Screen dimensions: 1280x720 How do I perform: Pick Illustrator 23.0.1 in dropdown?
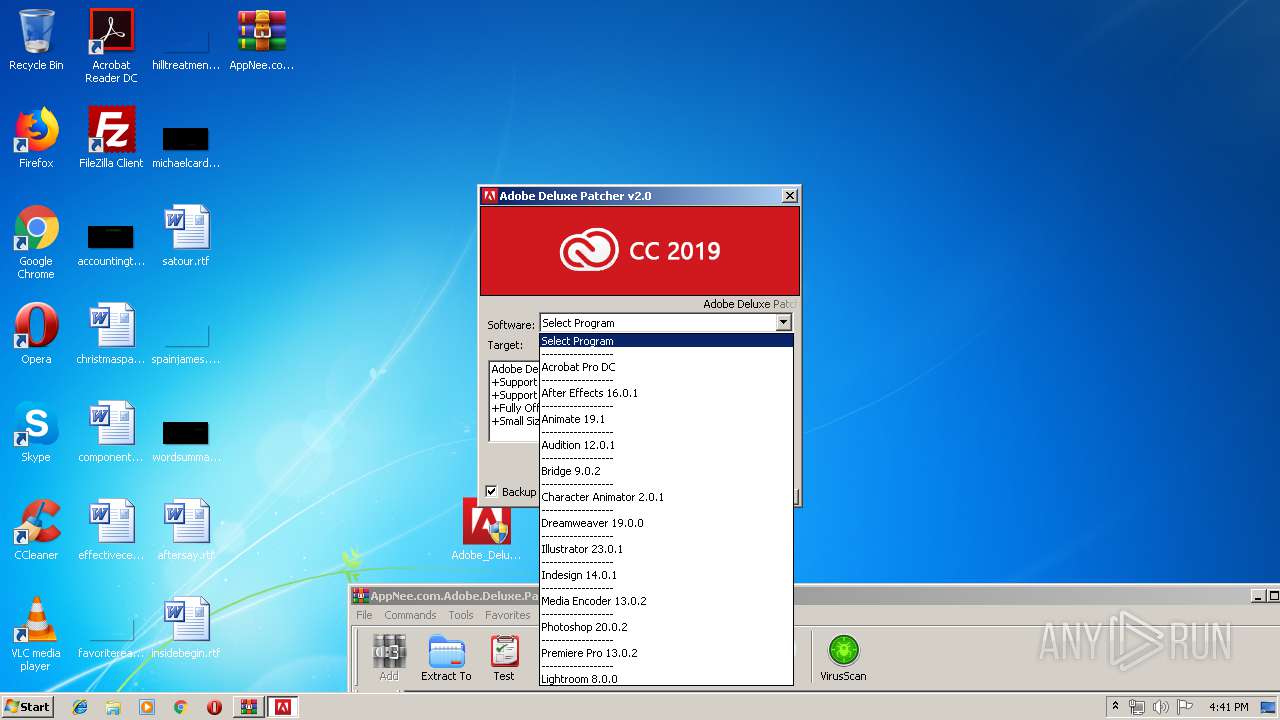pyautogui.click(x=666, y=549)
